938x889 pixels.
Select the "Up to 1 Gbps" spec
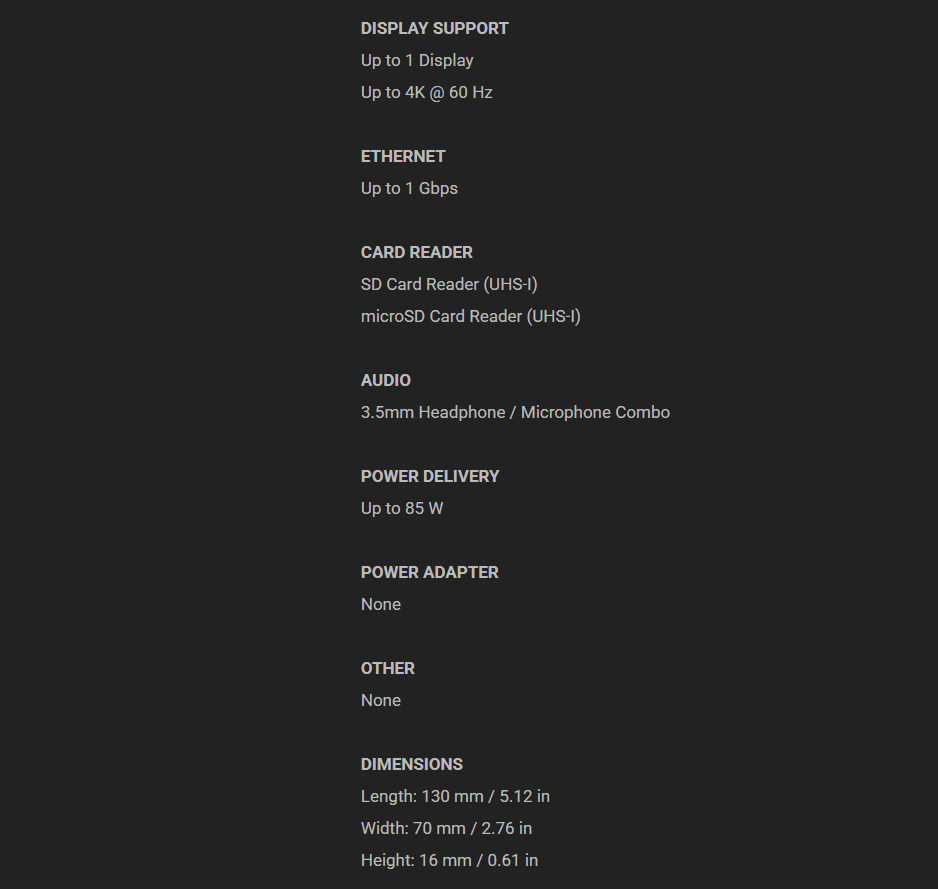(x=409, y=188)
